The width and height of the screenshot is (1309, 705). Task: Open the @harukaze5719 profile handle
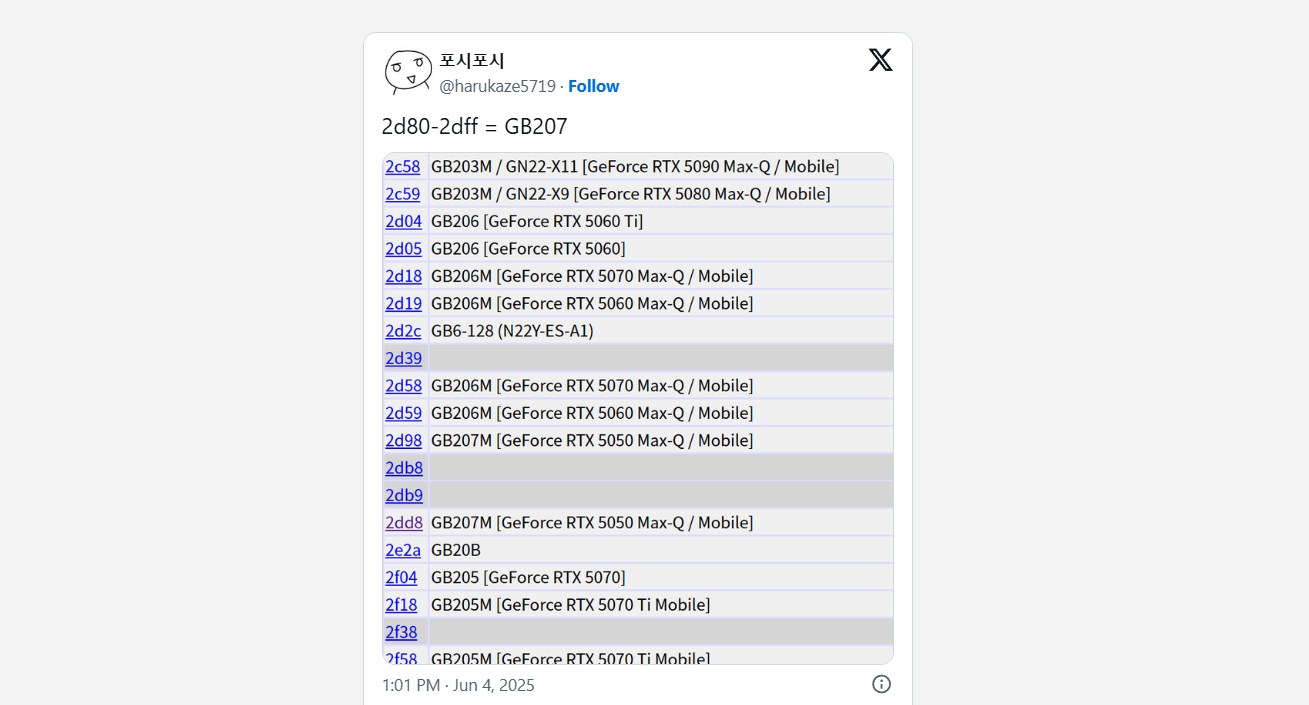tap(497, 86)
